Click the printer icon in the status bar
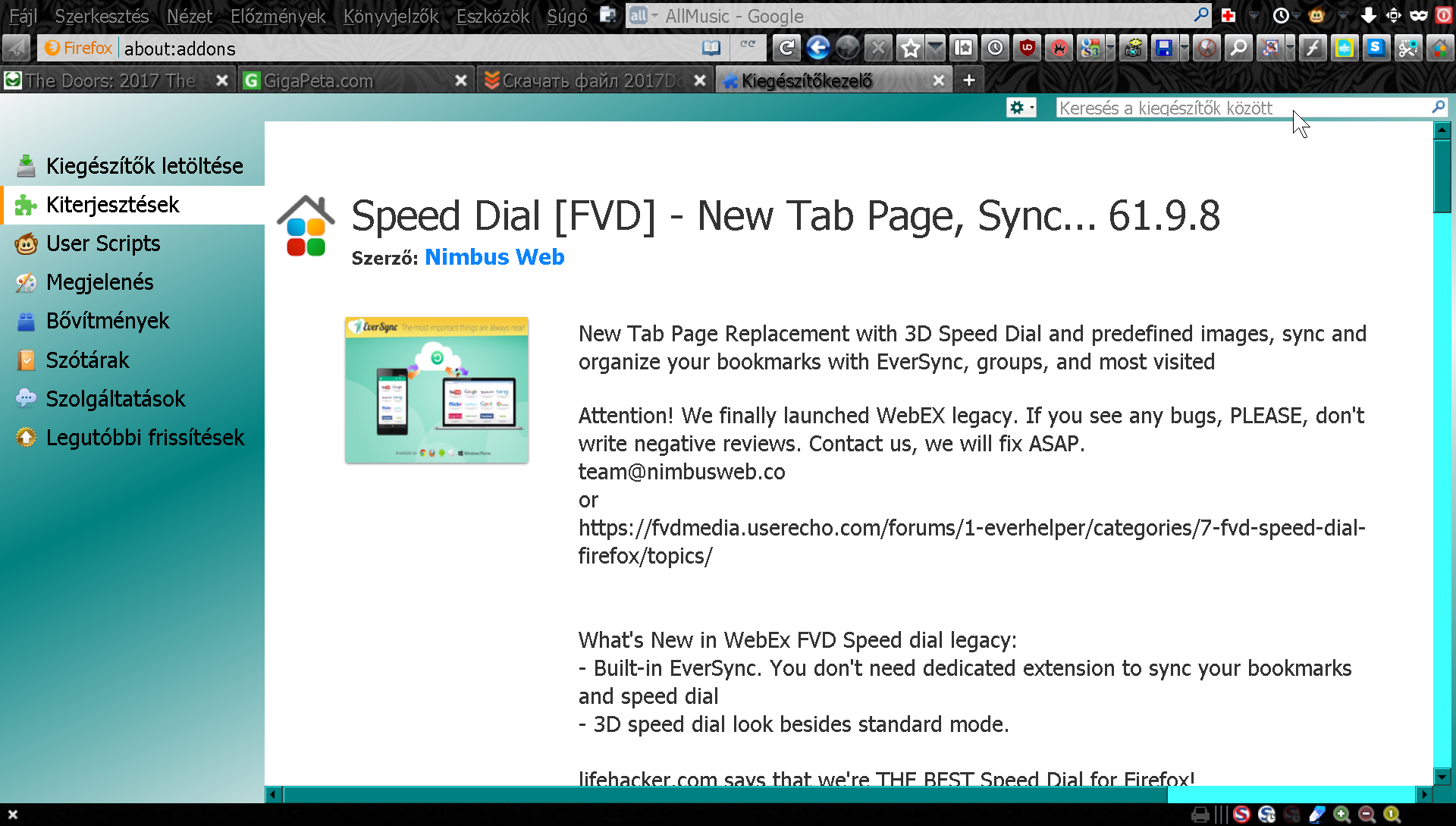Image resolution: width=1456 pixels, height=826 pixels. (1200, 815)
